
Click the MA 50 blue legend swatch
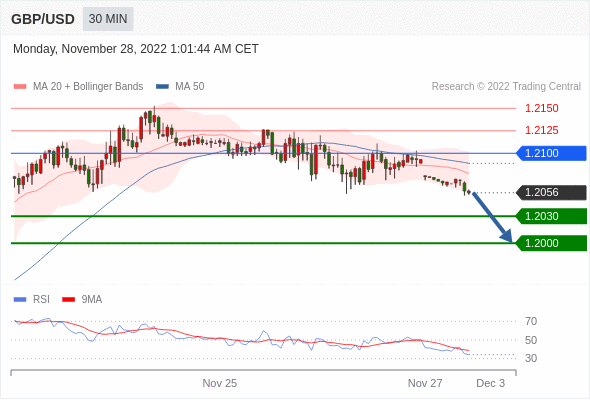(x=162, y=87)
